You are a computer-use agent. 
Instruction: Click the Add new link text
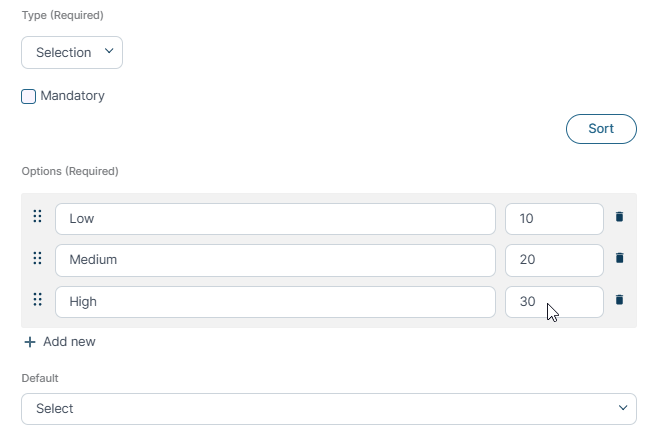pyautogui.click(x=69, y=342)
